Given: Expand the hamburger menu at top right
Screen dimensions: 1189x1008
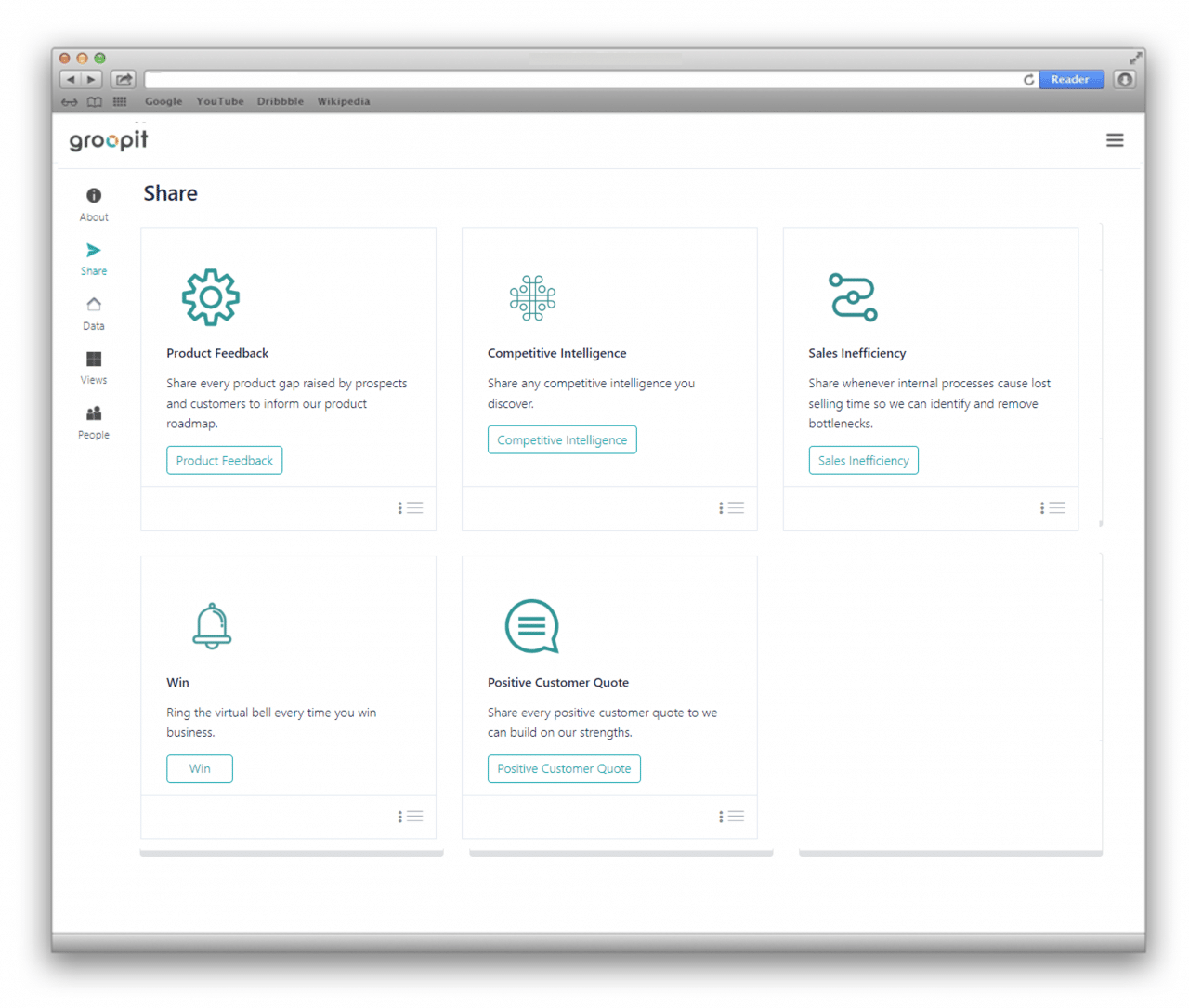Looking at the screenshot, I should pos(1115,139).
